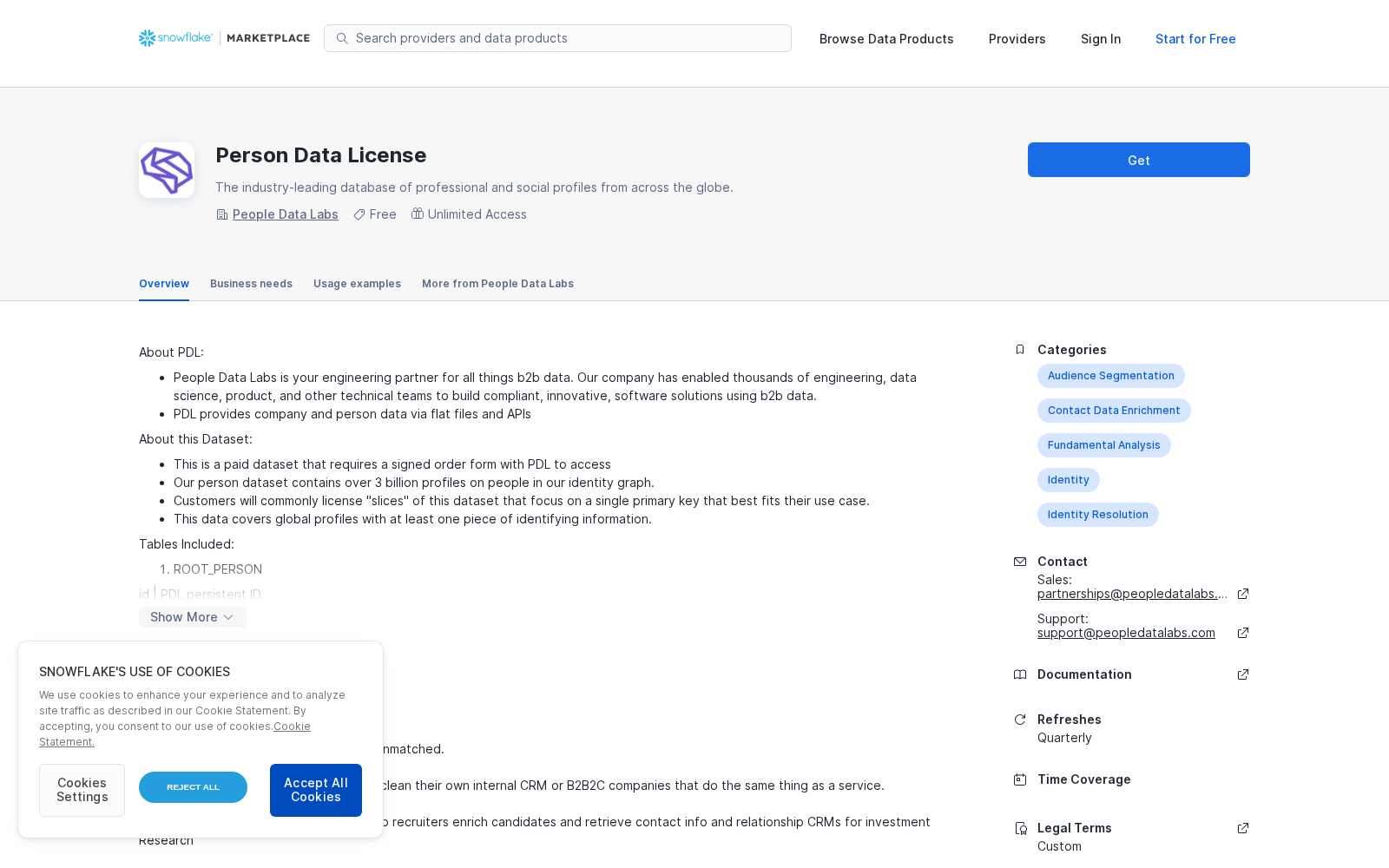Click Reject All cookies button
Screen dimensions: 1389x868
[x=193, y=787]
